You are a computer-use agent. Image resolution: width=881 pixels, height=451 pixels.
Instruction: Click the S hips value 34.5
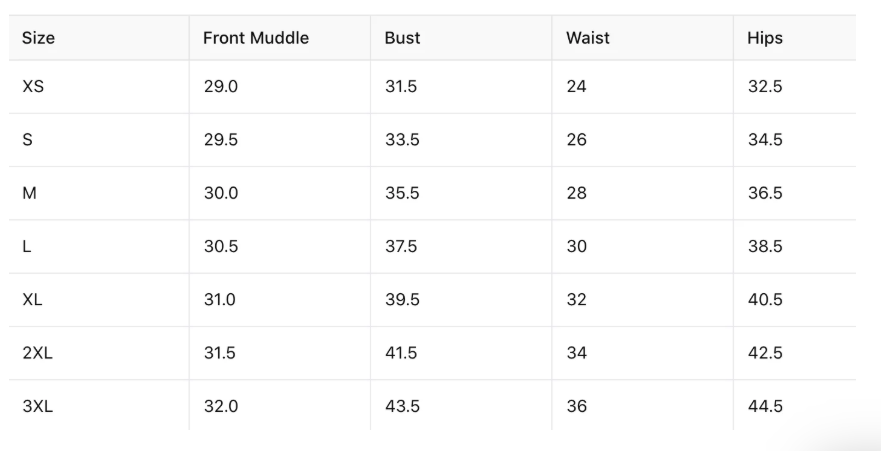click(765, 140)
